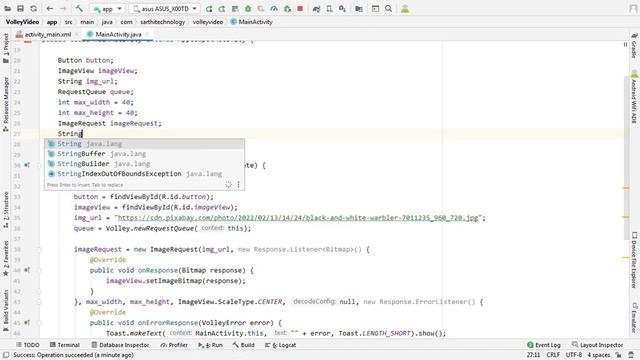Choose String java.lang from autocomplete list
The width and height of the screenshot is (640, 360).
[144, 144]
